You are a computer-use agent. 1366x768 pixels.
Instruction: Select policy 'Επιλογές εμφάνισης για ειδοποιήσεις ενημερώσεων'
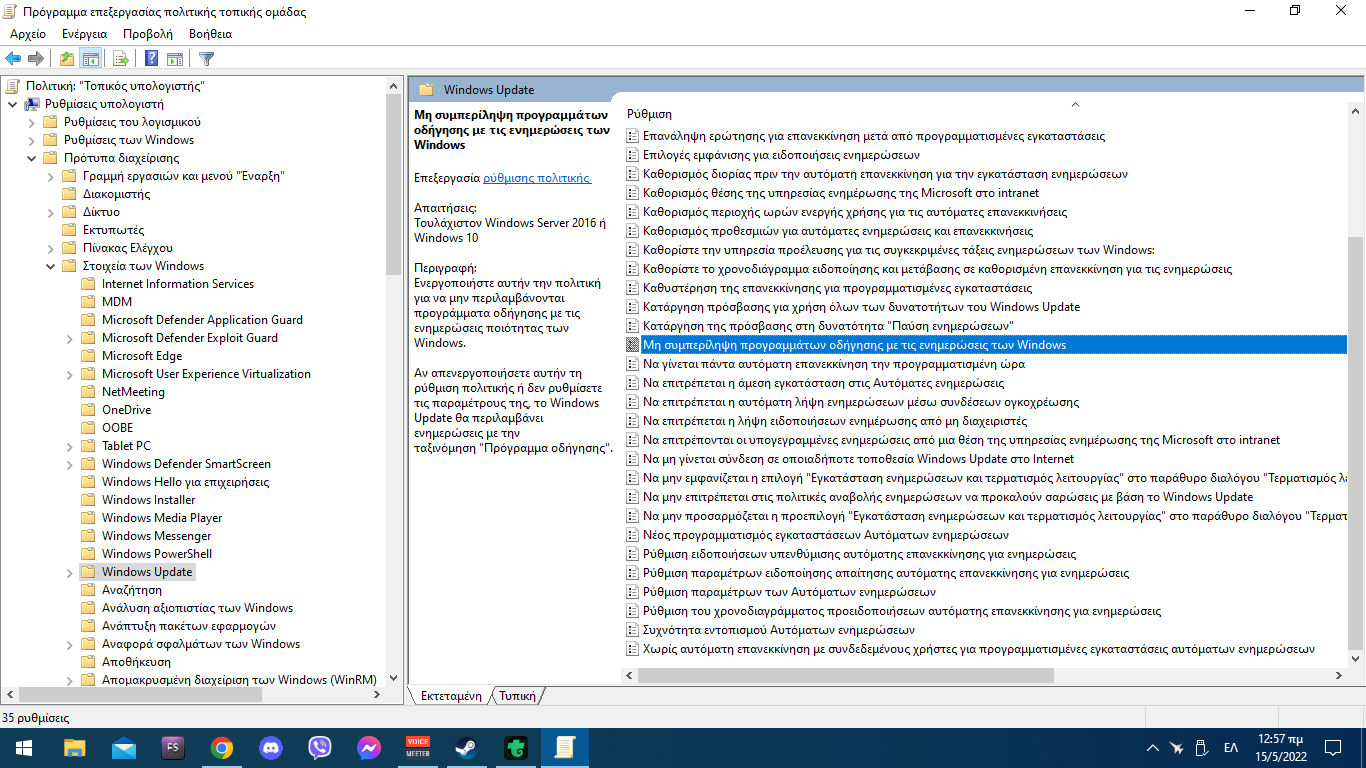781,155
